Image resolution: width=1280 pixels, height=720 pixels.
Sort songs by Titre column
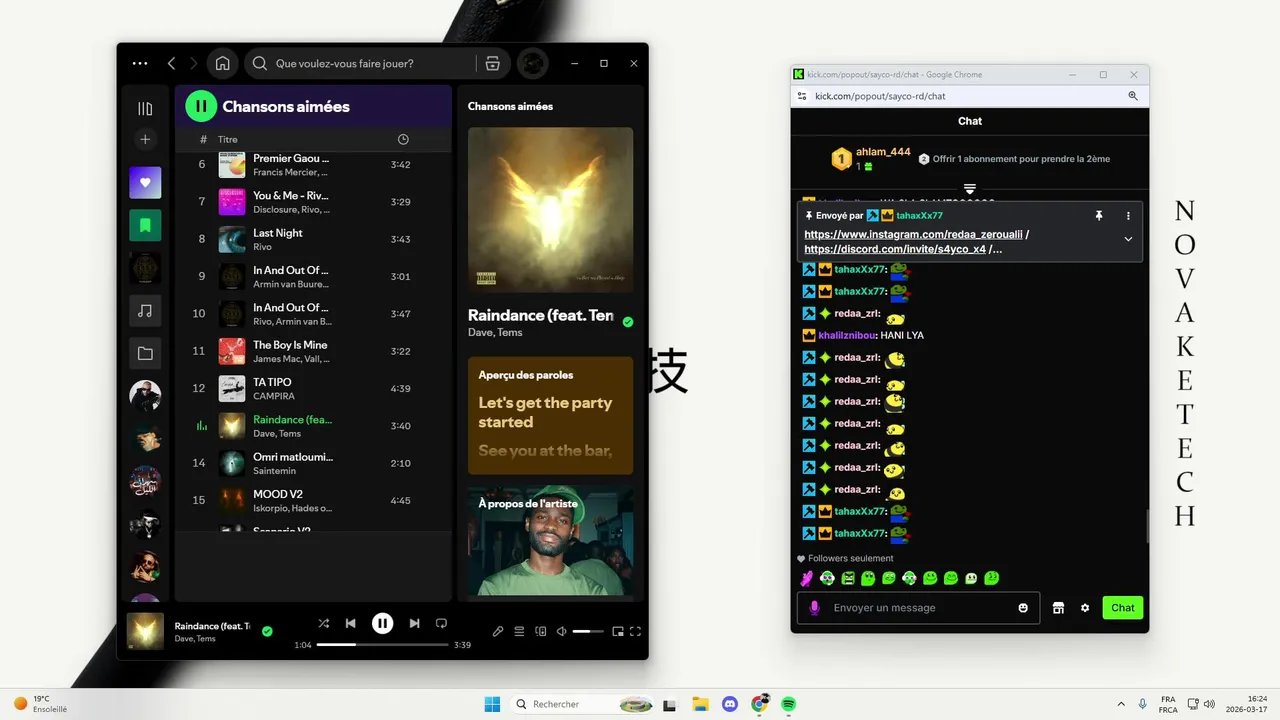coord(228,139)
